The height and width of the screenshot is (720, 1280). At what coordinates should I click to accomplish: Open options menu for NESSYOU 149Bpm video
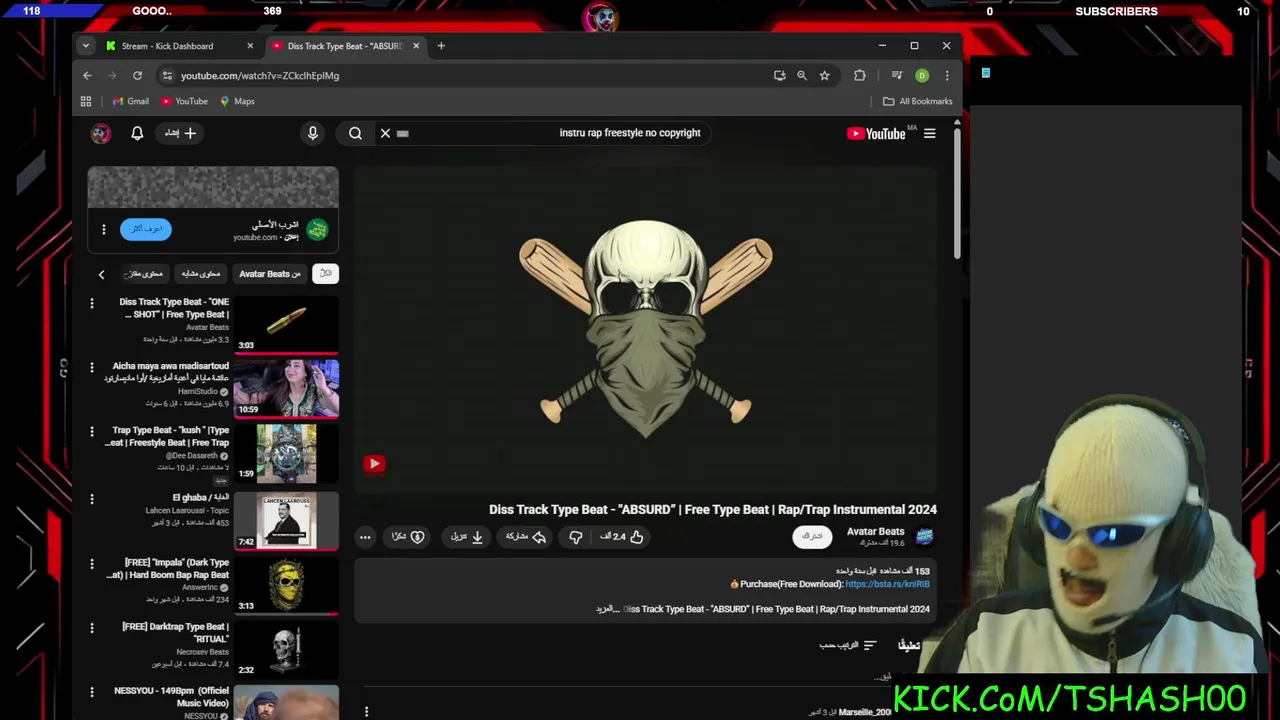click(92, 692)
